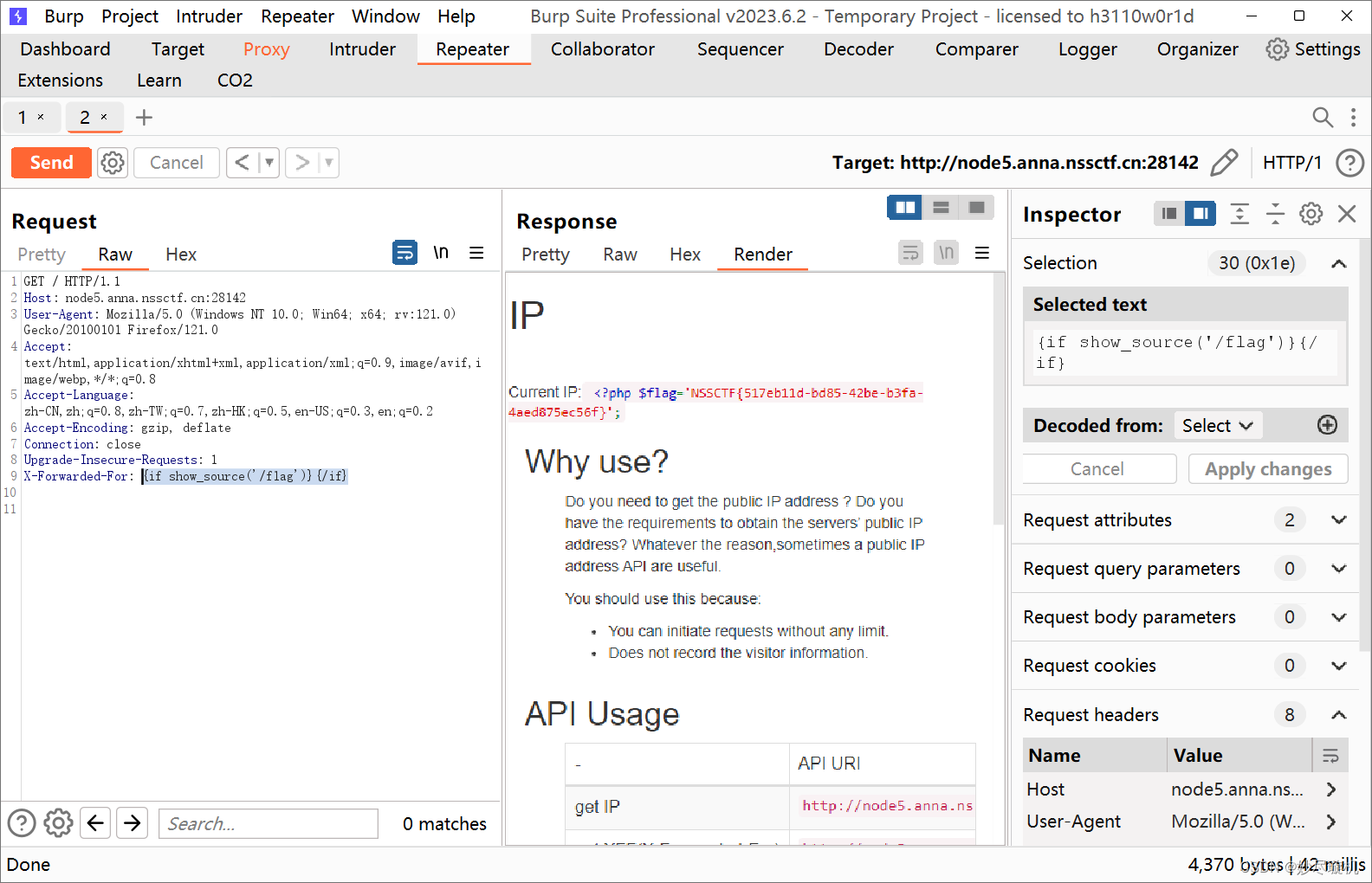This screenshot has width=1372, height=883.
Task: Open the Burp menu
Action: click(x=64, y=16)
